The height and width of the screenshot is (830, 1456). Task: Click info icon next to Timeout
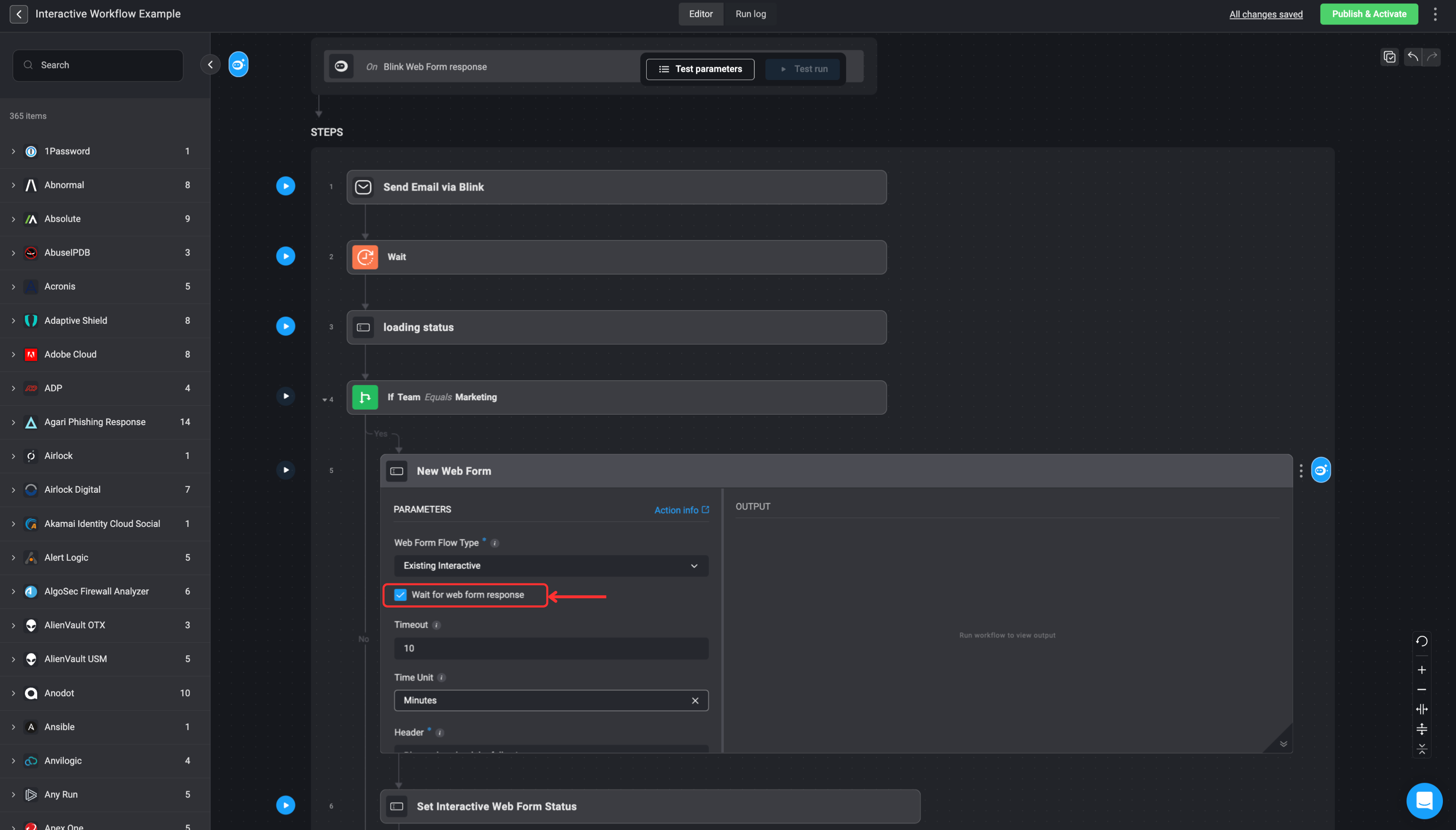point(436,625)
